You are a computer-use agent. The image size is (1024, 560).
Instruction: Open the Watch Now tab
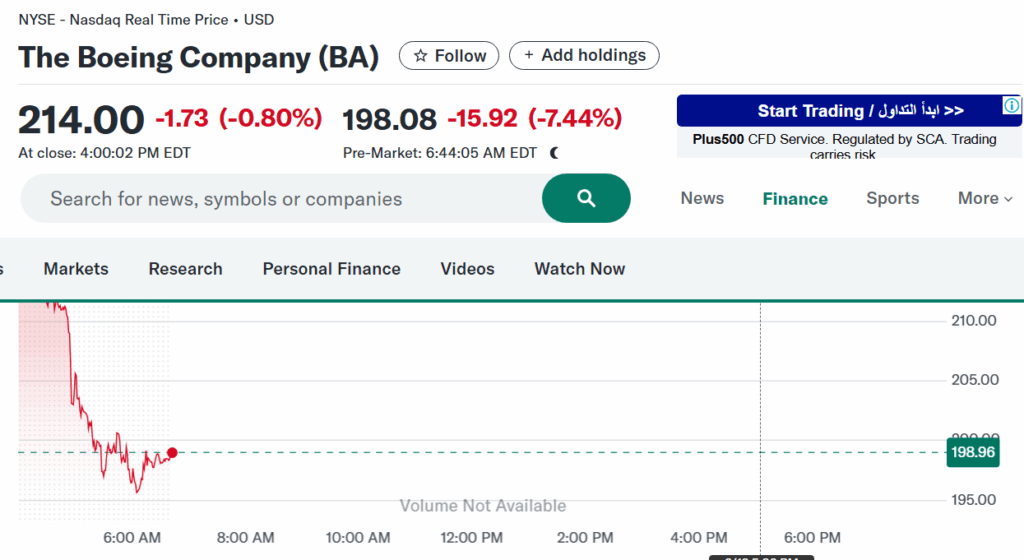pos(580,269)
